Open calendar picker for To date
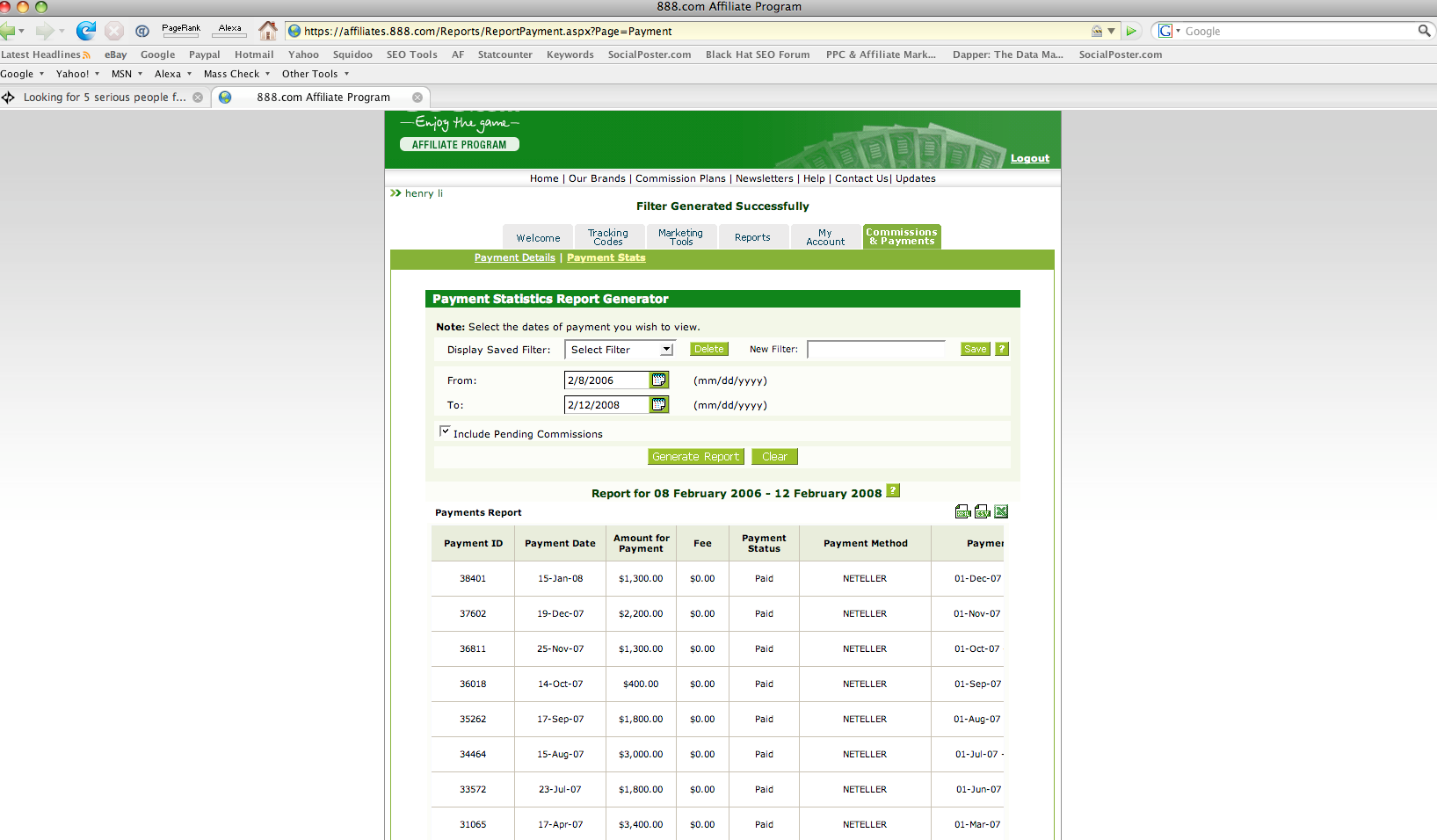The image size is (1437, 840). [x=658, y=405]
